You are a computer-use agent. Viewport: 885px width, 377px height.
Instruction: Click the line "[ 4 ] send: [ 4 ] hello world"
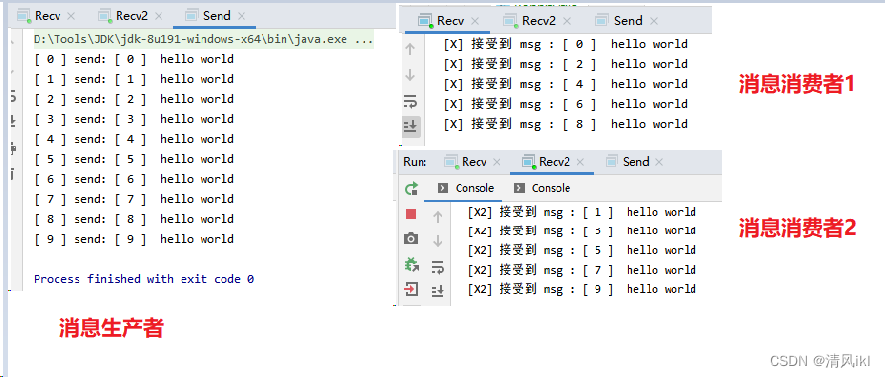134,139
